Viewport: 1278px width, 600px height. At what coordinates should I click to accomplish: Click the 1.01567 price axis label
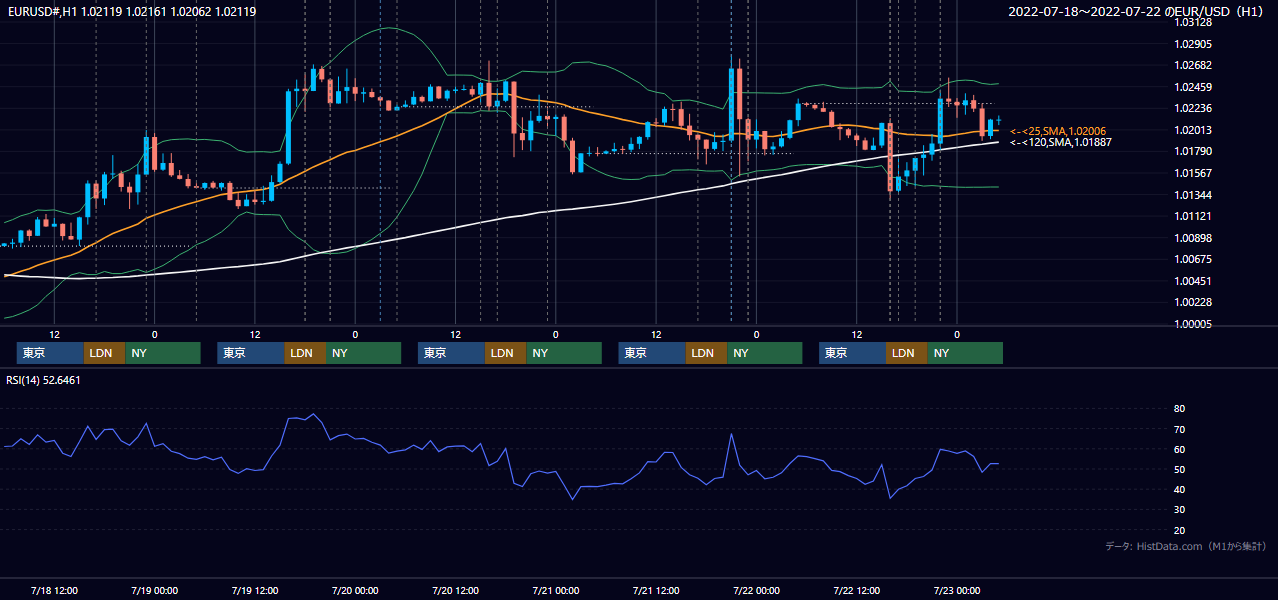coord(1194,173)
